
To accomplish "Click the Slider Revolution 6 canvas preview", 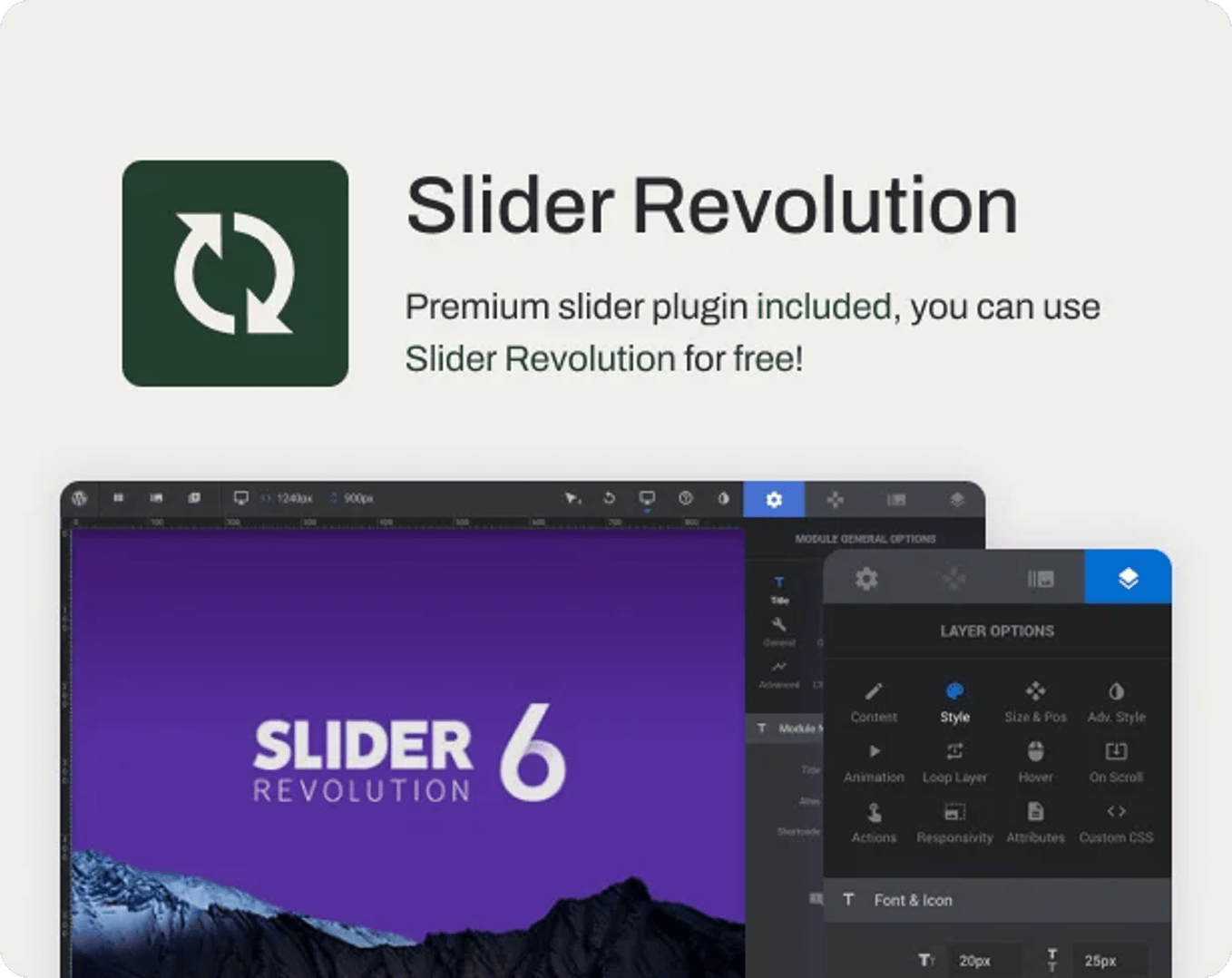I will pyautogui.click(x=408, y=753).
